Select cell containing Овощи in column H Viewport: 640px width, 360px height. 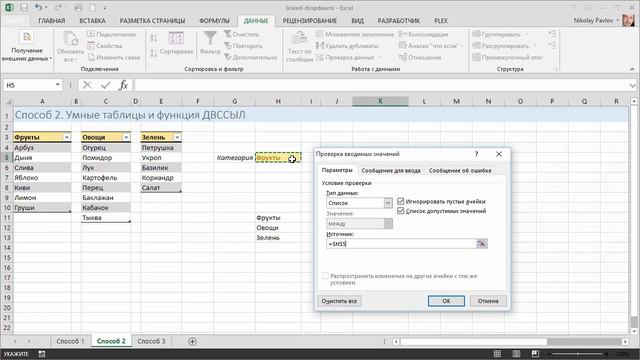click(x=278, y=228)
